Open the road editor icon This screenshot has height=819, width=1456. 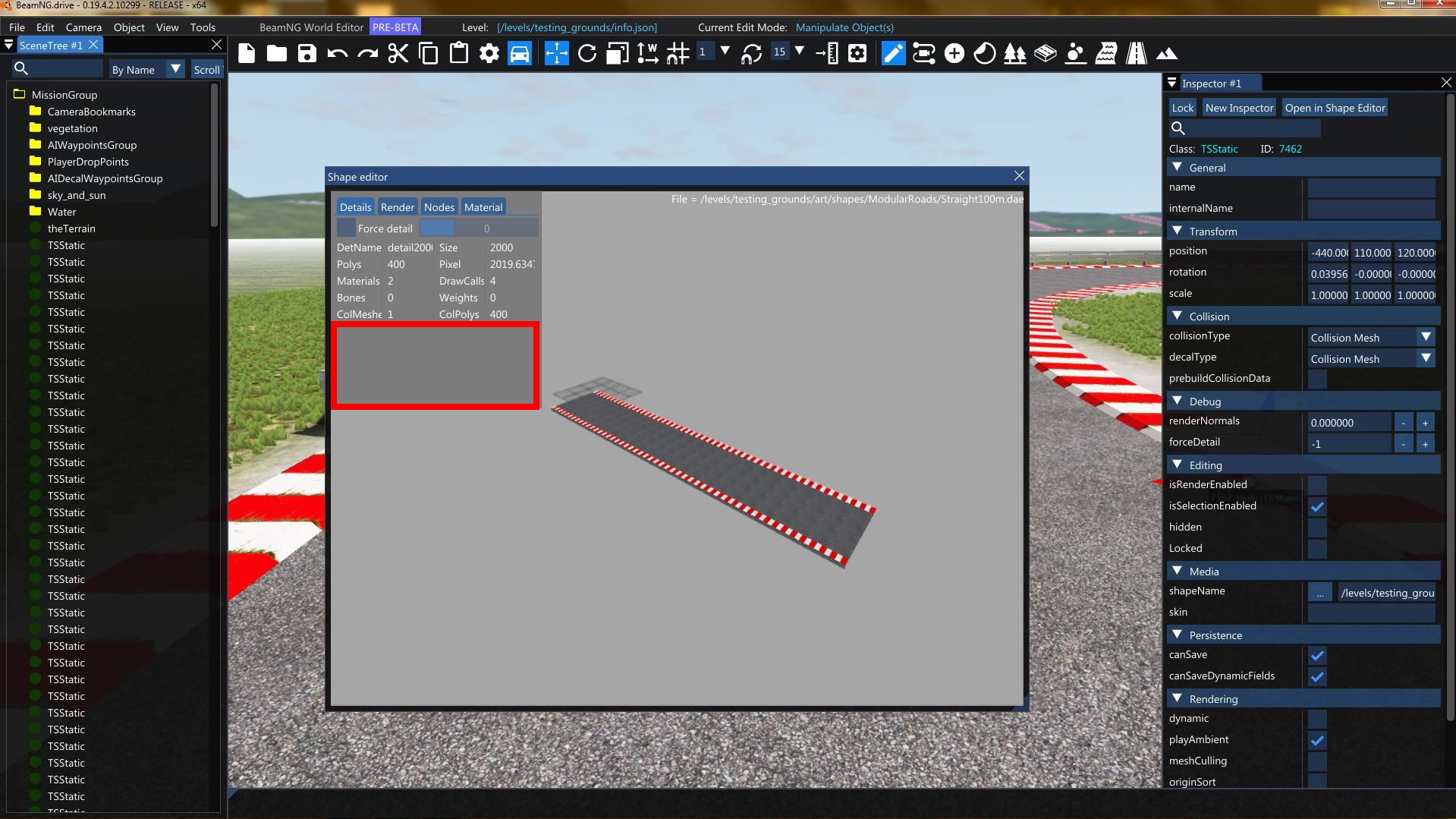(1137, 53)
